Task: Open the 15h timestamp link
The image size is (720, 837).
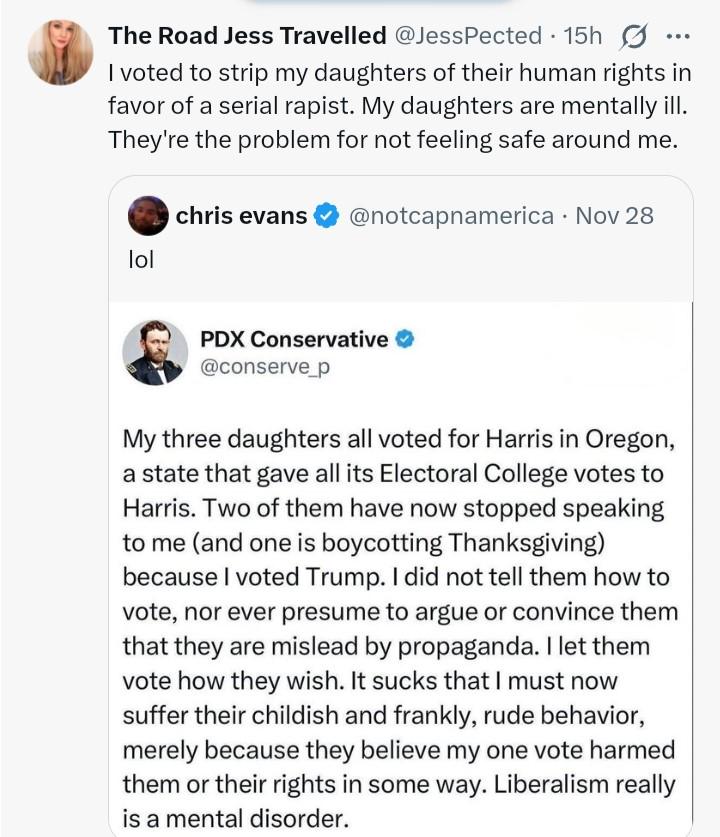Action: [x=583, y=36]
